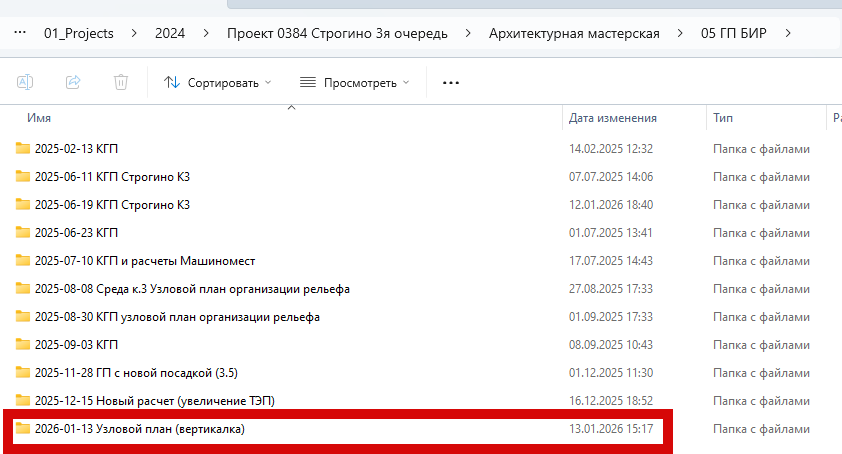842x454 pixels.
Task: Click folder icon of 2025-06-23 КГП
Action: click(x=23, y=232)
